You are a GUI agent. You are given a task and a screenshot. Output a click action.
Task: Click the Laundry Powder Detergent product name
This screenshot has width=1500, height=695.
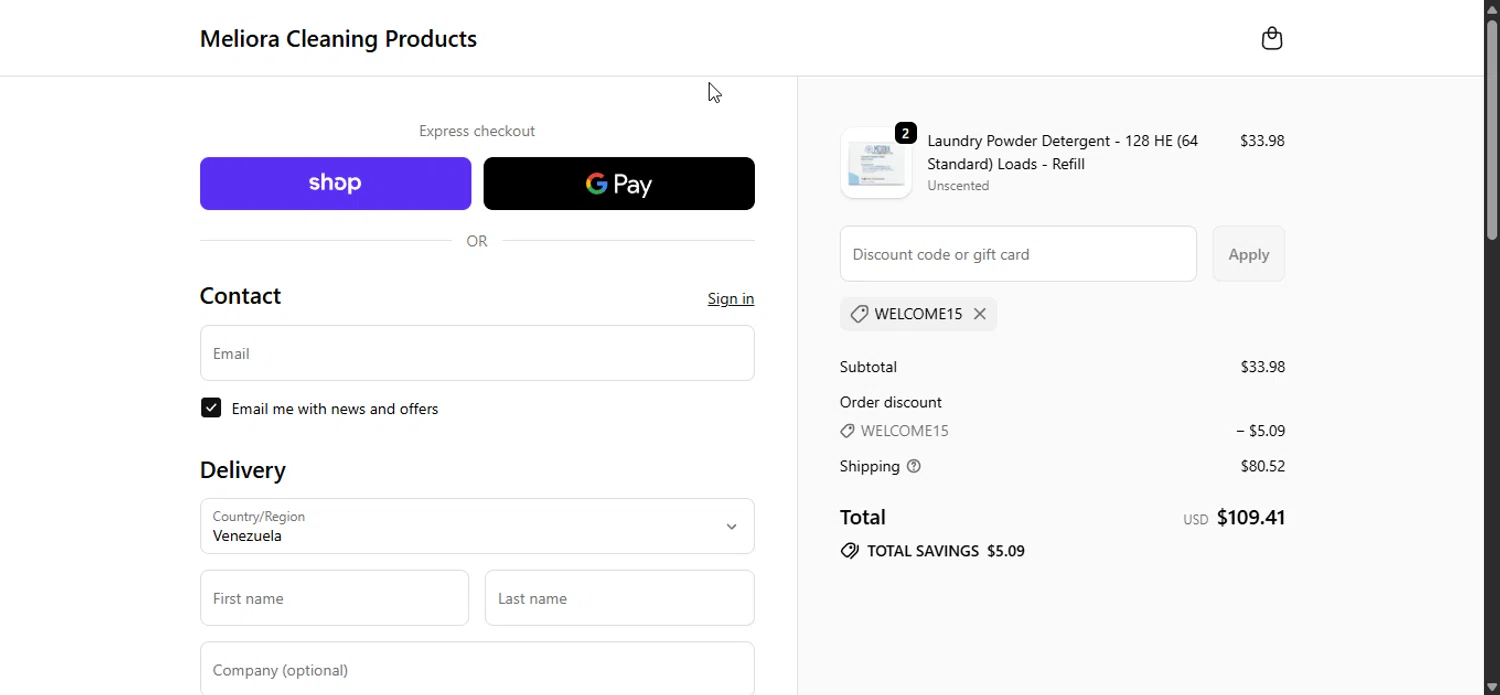[x=1062, y=152]
